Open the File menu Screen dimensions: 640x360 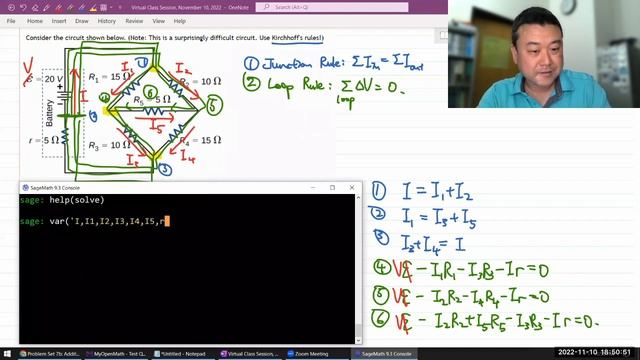11,21
